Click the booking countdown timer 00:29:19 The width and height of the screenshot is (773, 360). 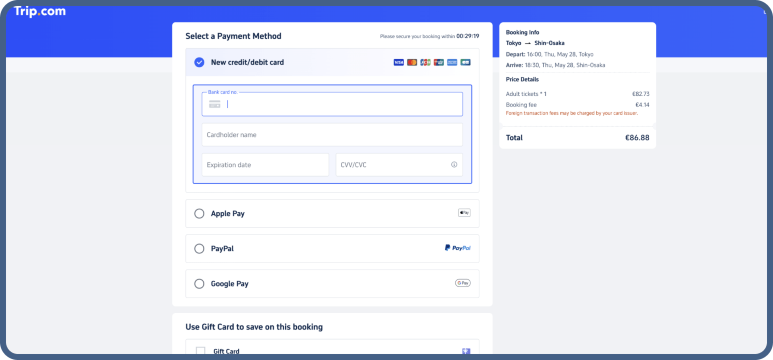tap(468, 36)
